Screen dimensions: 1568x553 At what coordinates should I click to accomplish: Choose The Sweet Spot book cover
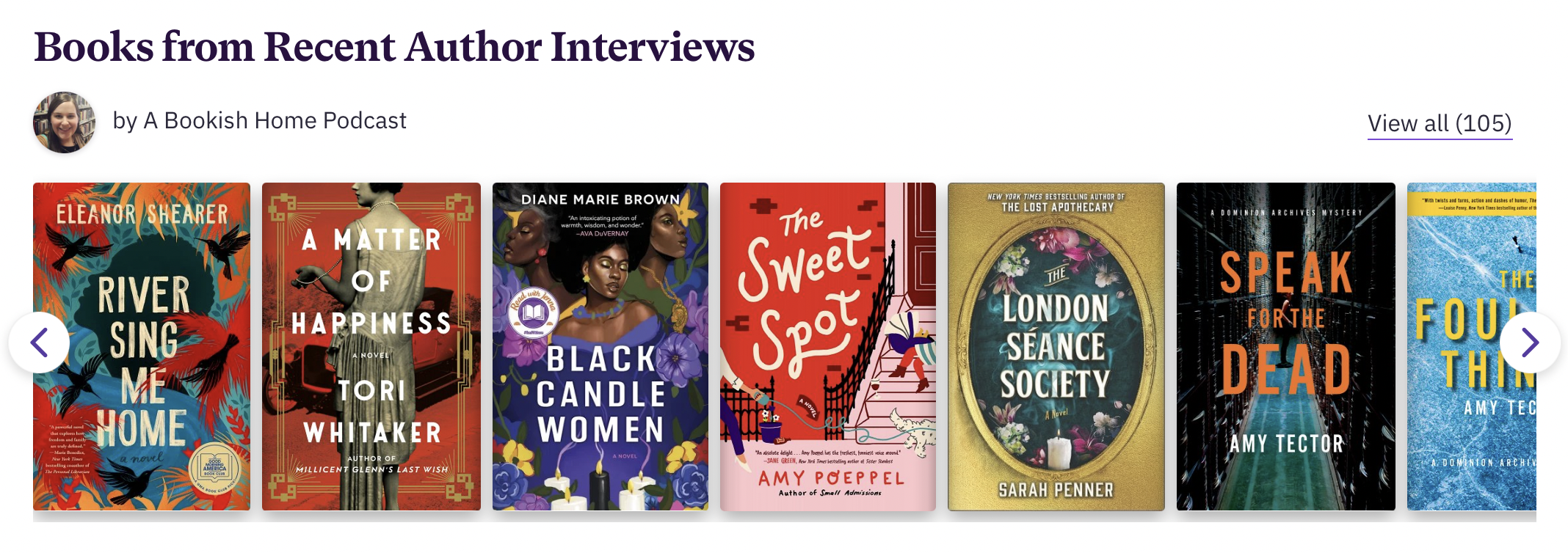click(x=828, y=346)
